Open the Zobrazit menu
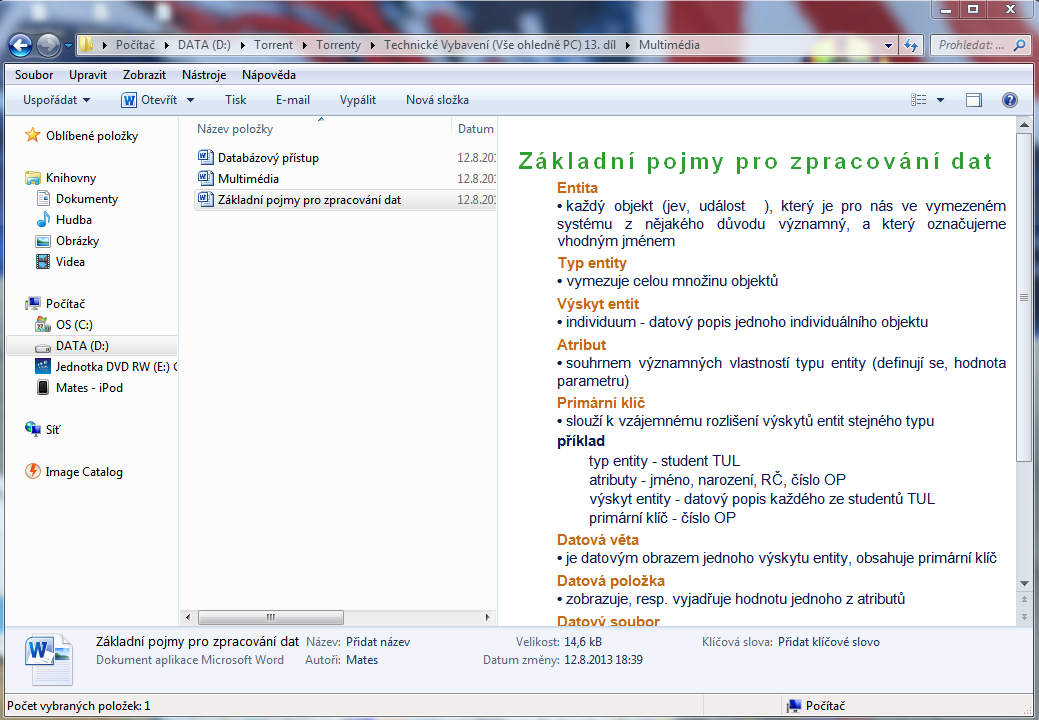 coord(144,74)
